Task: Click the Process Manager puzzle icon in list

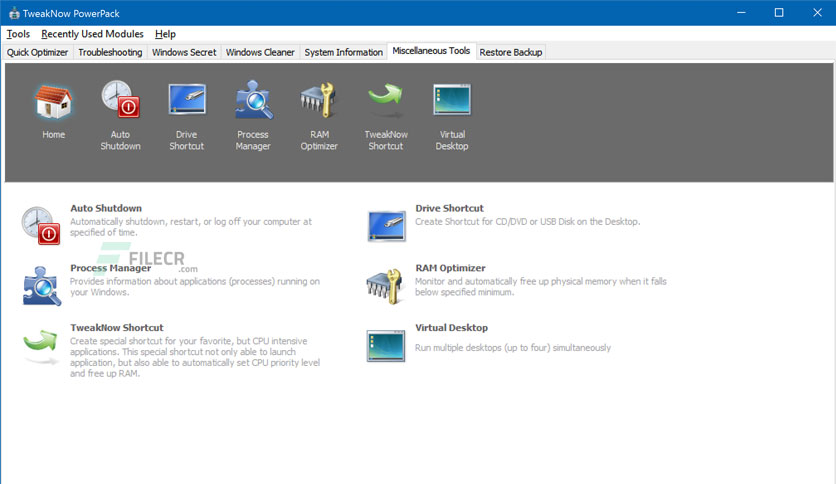Action: coord(42,286)
